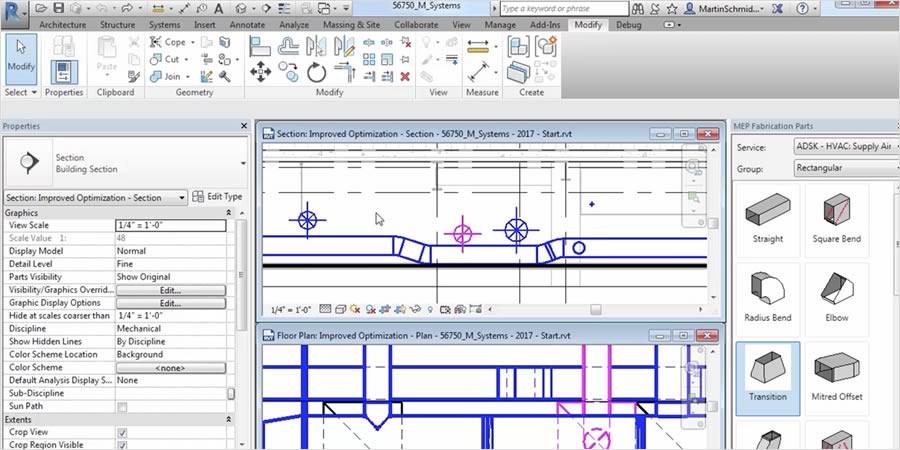The width and height of the screenshot is (900, 450).
Task: Activate the Move tool
Action: [x=260, y=73]
